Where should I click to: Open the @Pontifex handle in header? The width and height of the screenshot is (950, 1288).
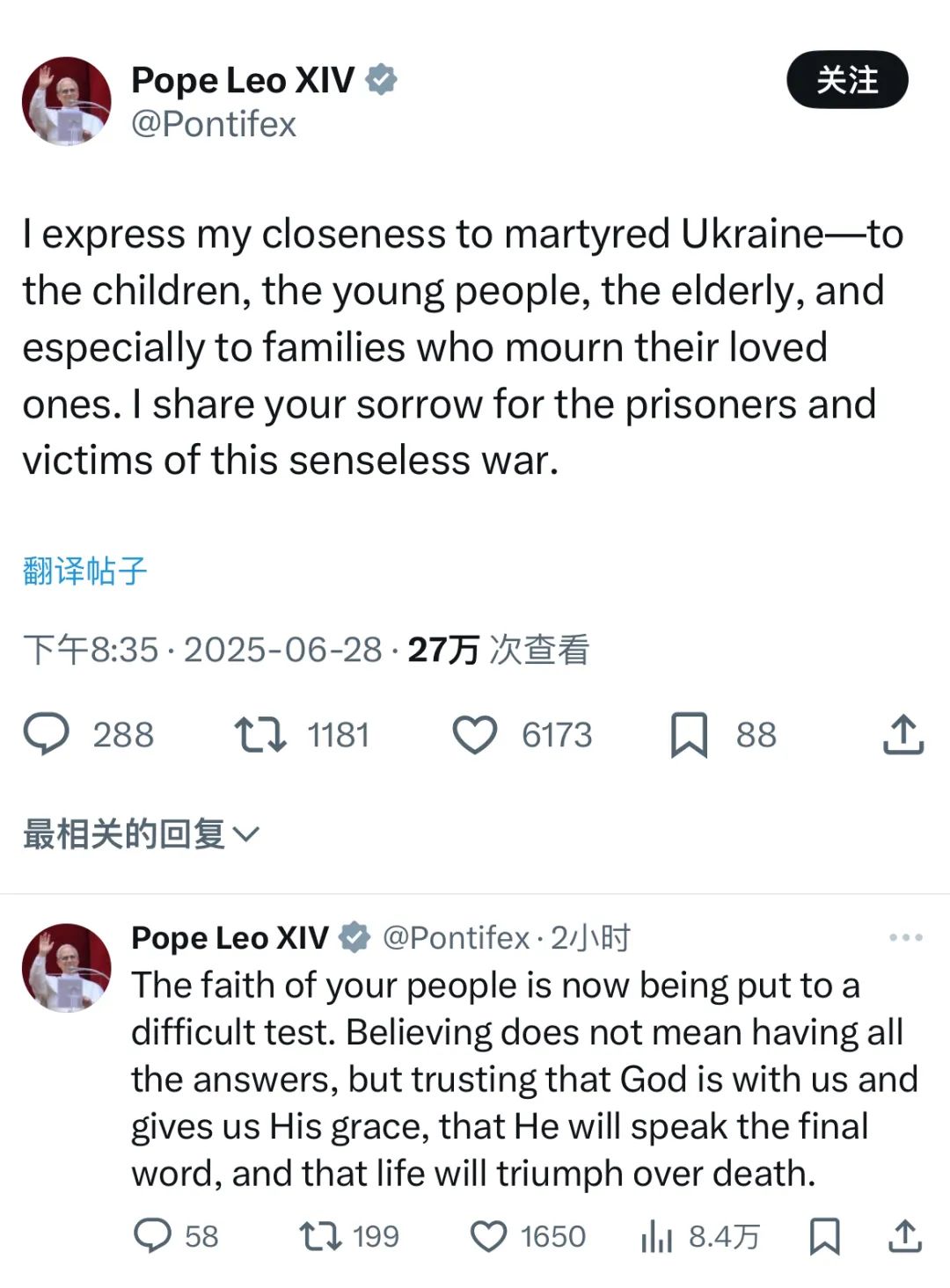[214, 124]
